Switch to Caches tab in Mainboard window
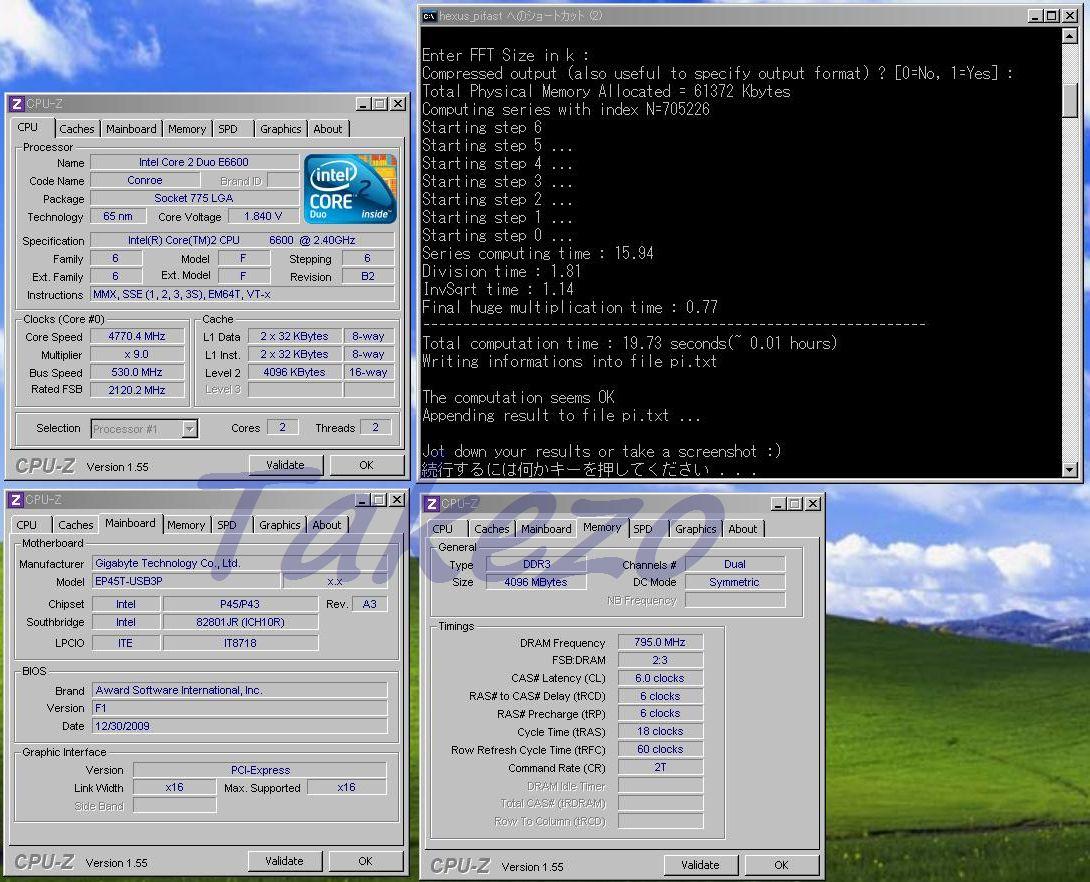This screenshot has width=1090, height=882. click(x=76, y=525)
